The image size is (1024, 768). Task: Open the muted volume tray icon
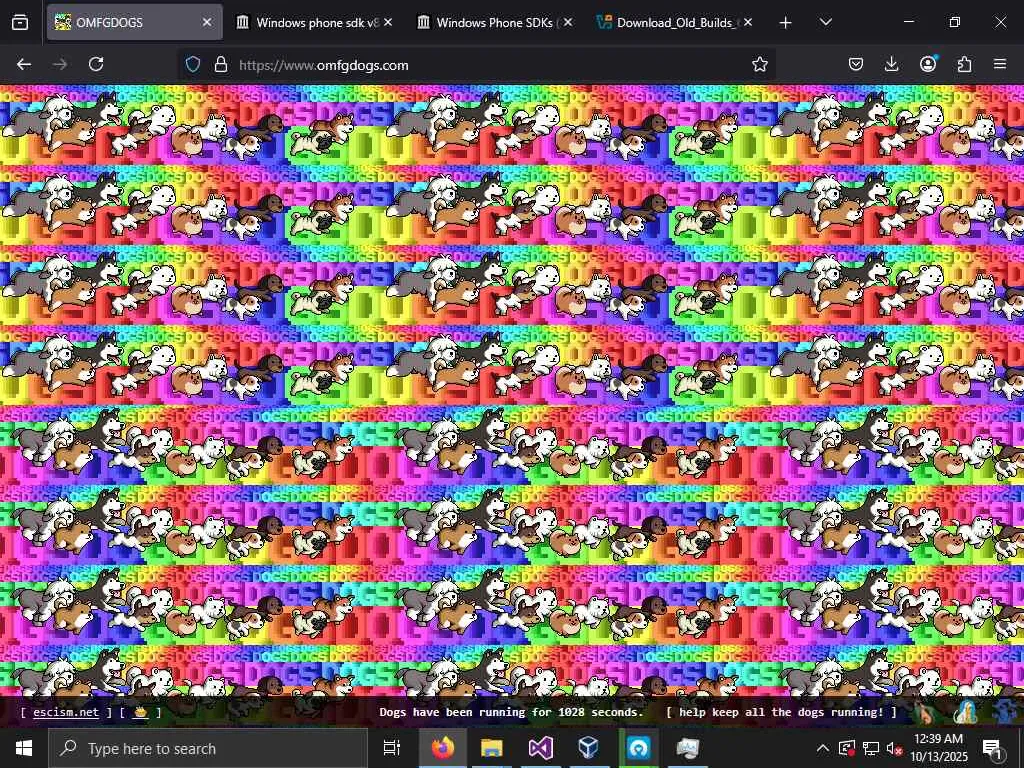tap(893, 749)
